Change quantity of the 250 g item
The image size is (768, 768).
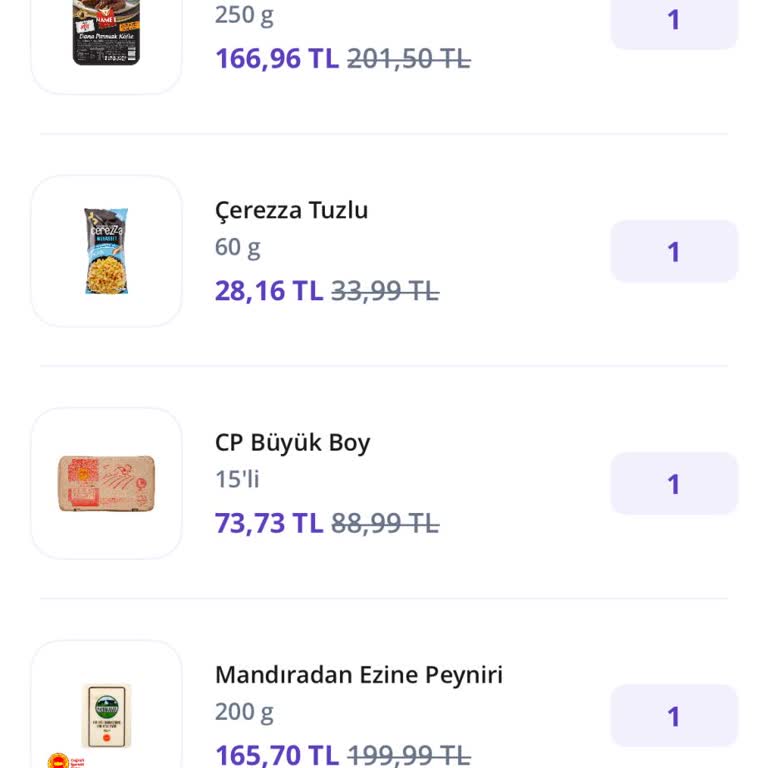[x=674, y=20]
